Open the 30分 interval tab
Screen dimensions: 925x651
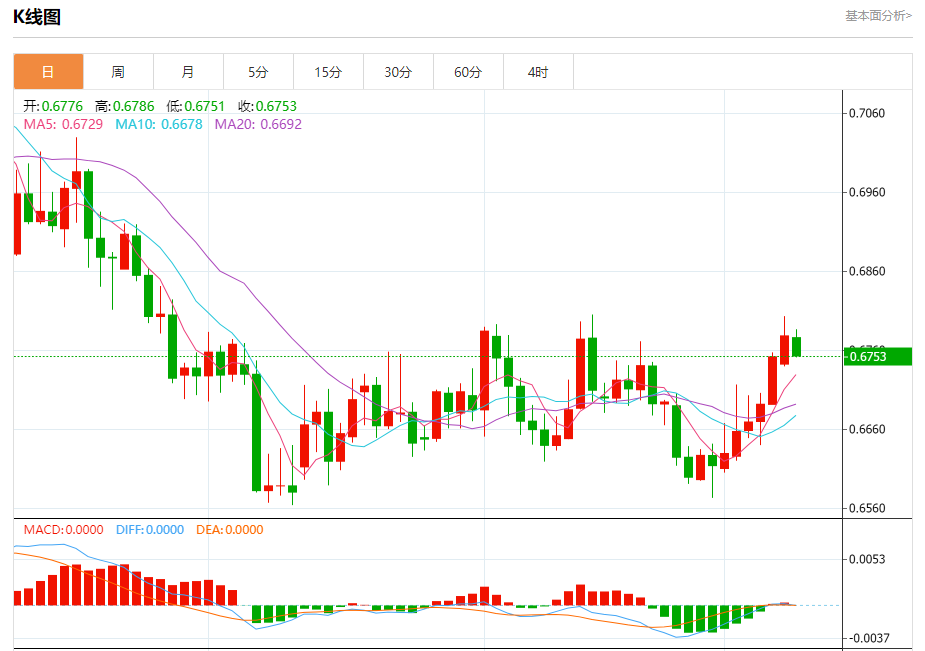tap(398, 72)
